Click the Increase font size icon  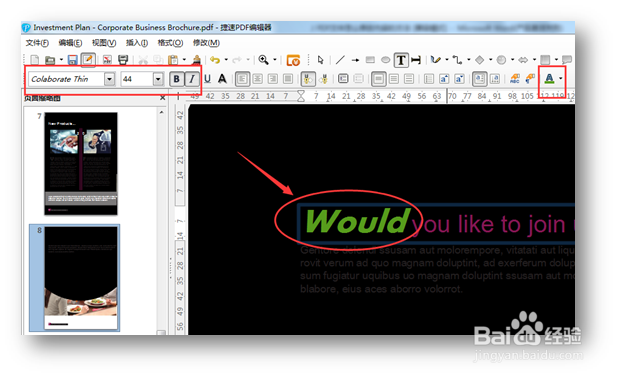444,79
